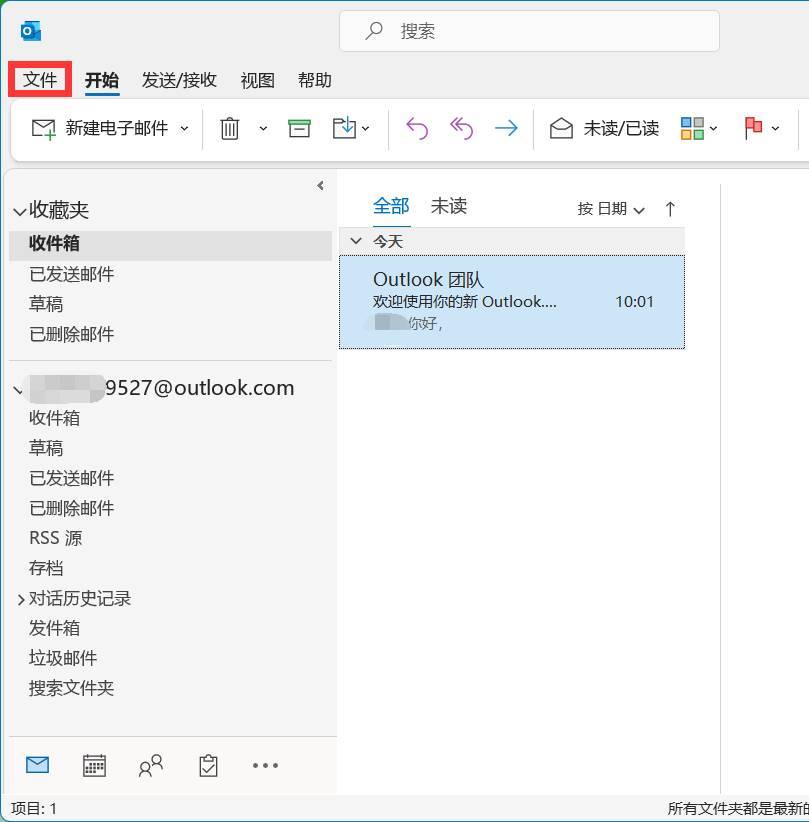Screen dimensions: 809x822
Task: Open the Calendar view icon
Action: (94, 765)
